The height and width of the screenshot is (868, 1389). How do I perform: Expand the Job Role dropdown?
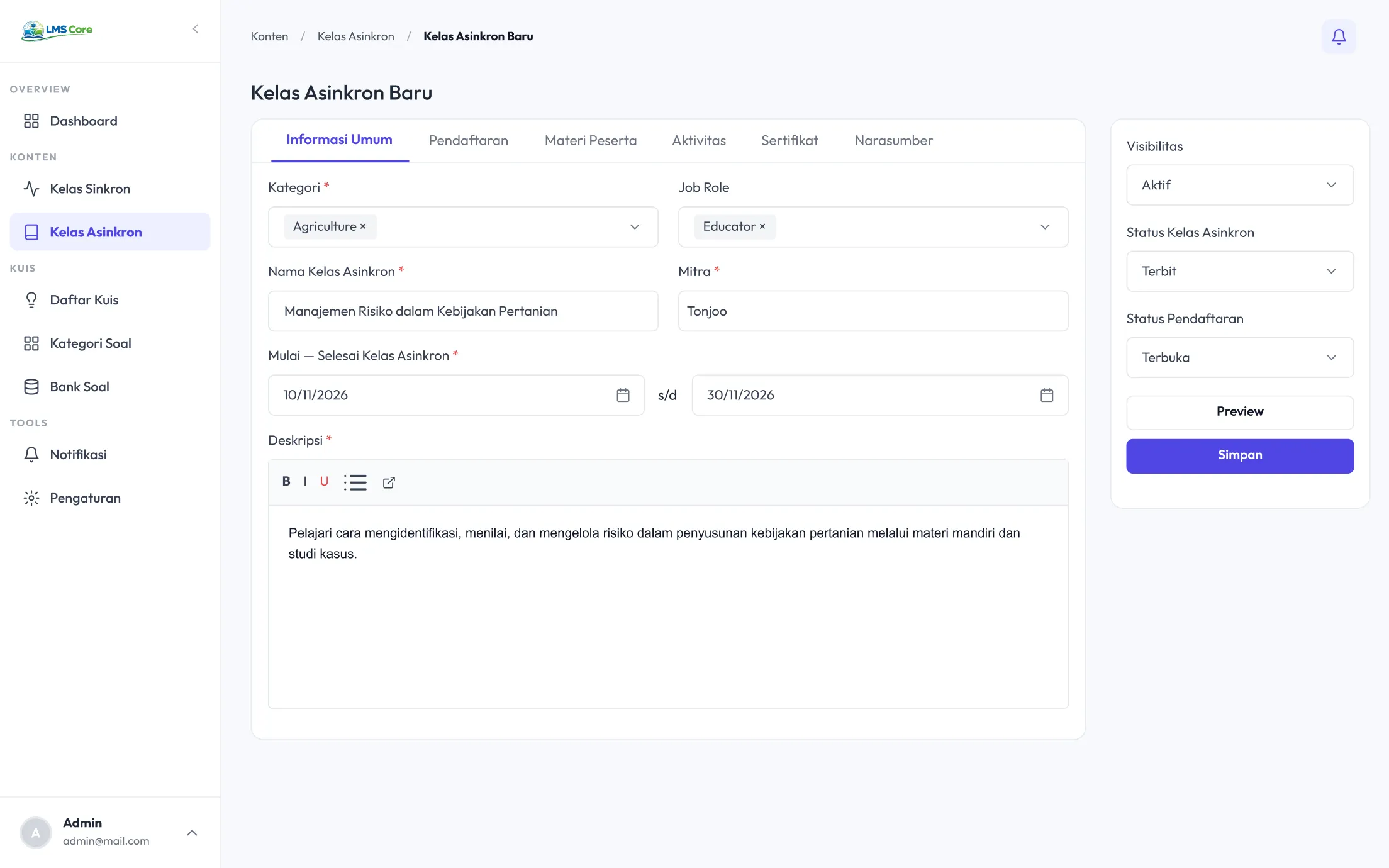[1045, 227]
